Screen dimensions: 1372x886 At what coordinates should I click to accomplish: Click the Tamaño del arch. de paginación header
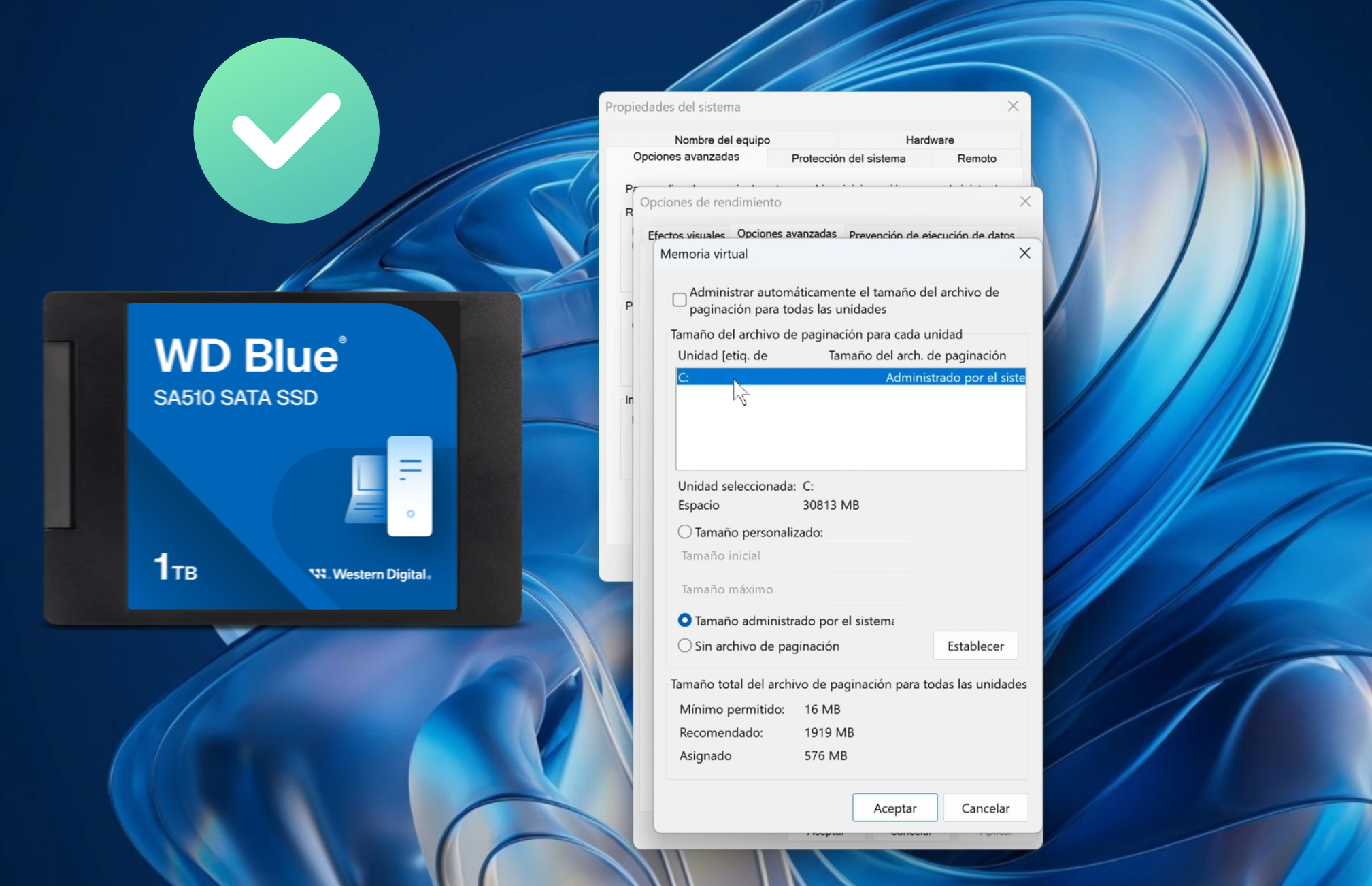(917, 355)
